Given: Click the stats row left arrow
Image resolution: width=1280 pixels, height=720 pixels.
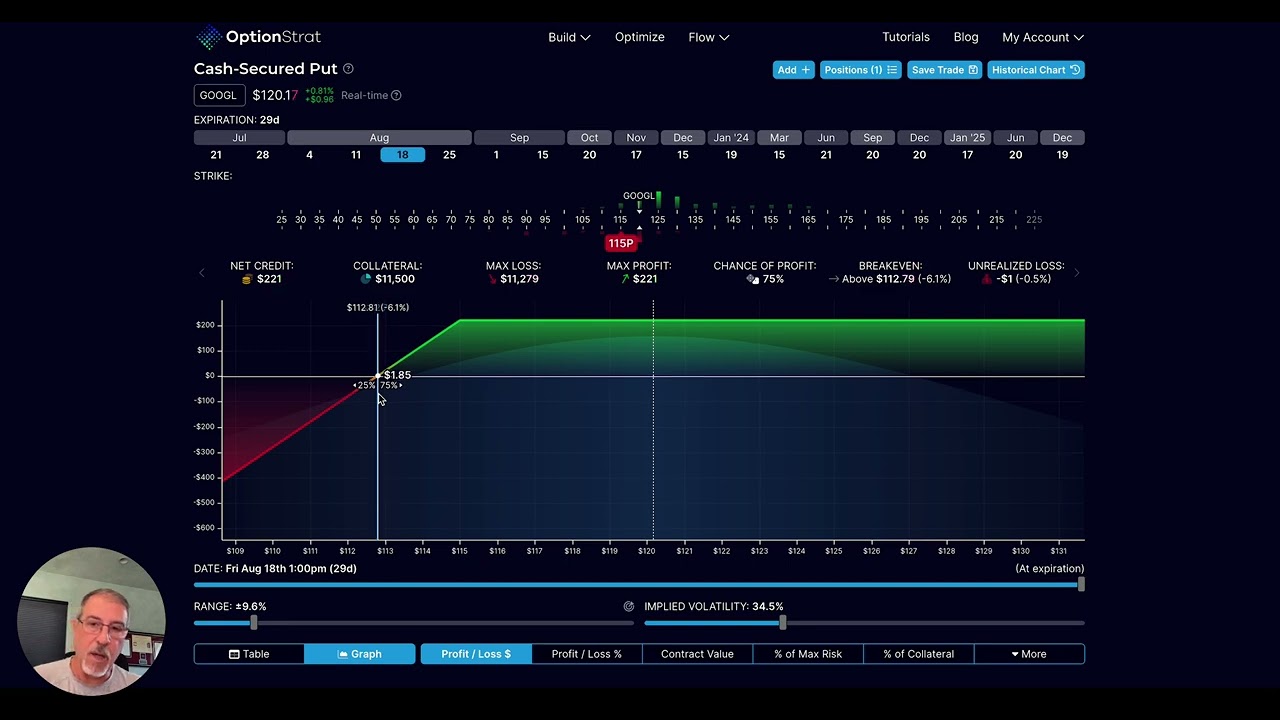Looking at the screenshot, I should [x=202, y=272].
